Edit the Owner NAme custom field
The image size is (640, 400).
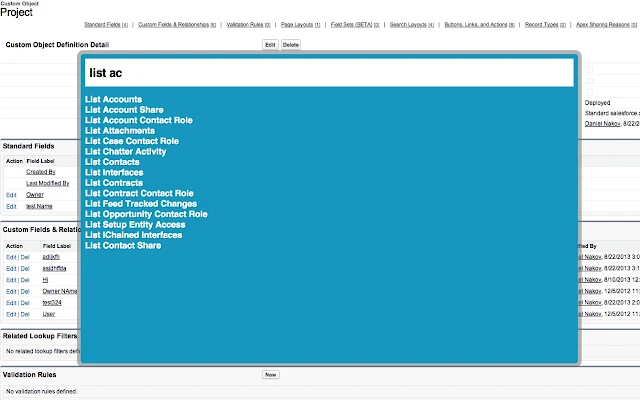click(11, 291)
